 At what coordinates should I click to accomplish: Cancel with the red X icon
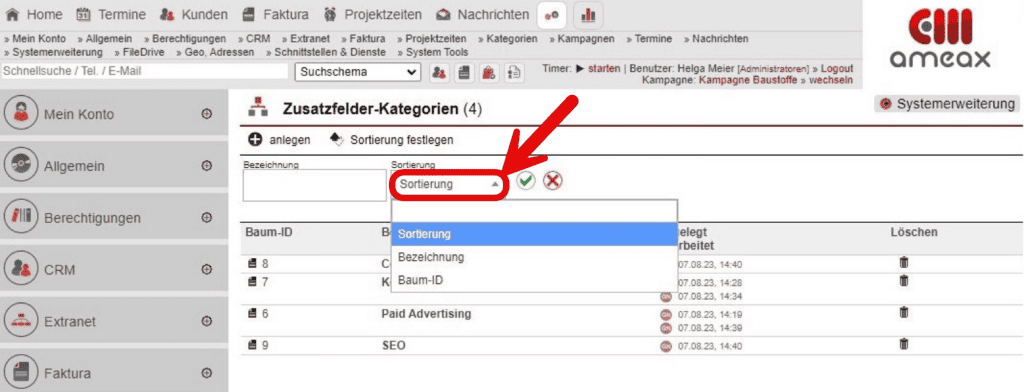pos(553,182)
